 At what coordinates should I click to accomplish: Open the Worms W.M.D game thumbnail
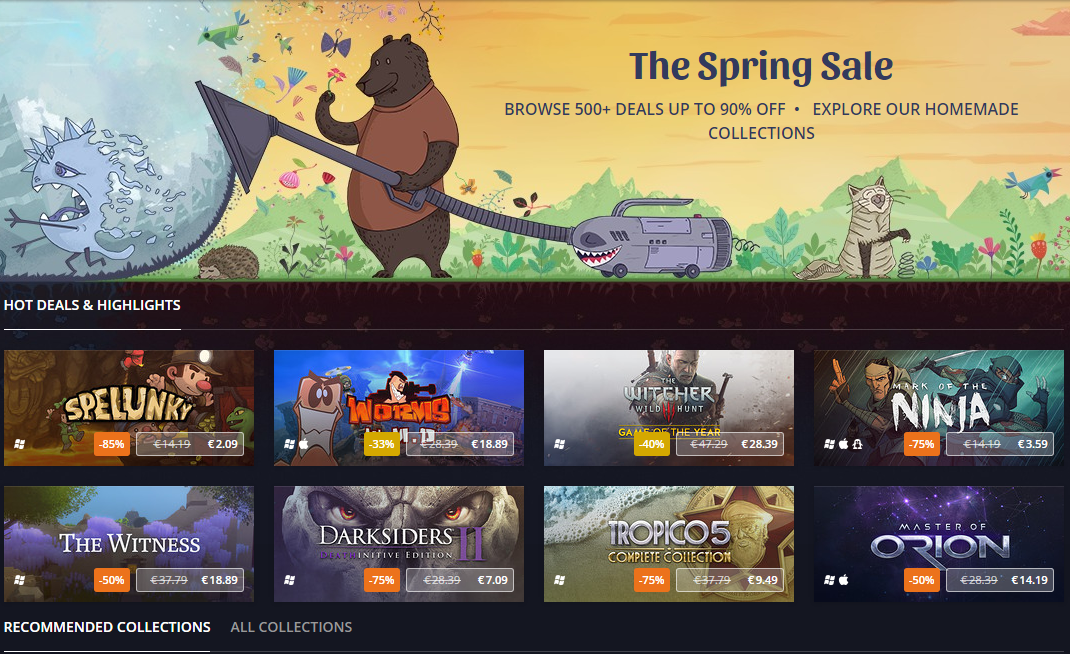coord(399,408)
